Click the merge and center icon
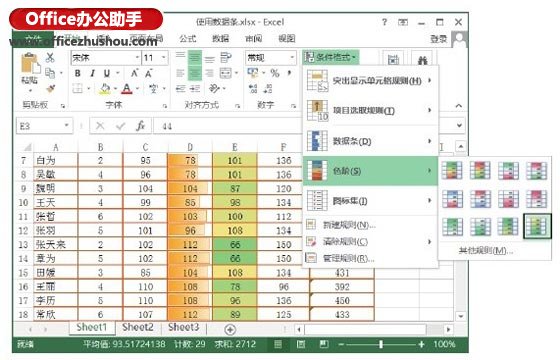This screenshot has width=560, height=360. point(226,73)
